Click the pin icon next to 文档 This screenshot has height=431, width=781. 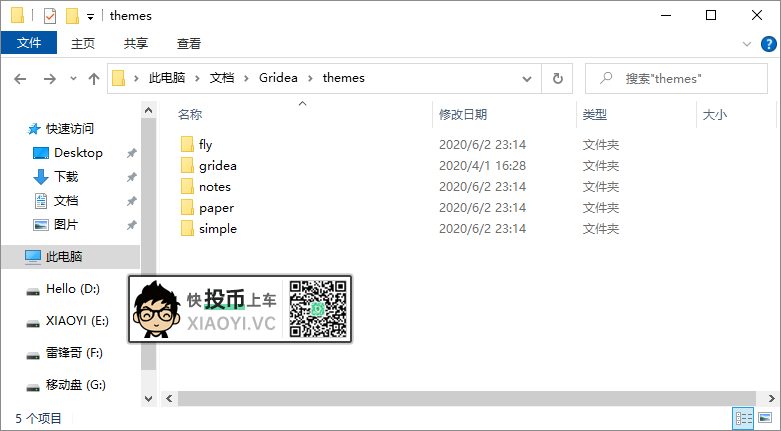point(131,201)
